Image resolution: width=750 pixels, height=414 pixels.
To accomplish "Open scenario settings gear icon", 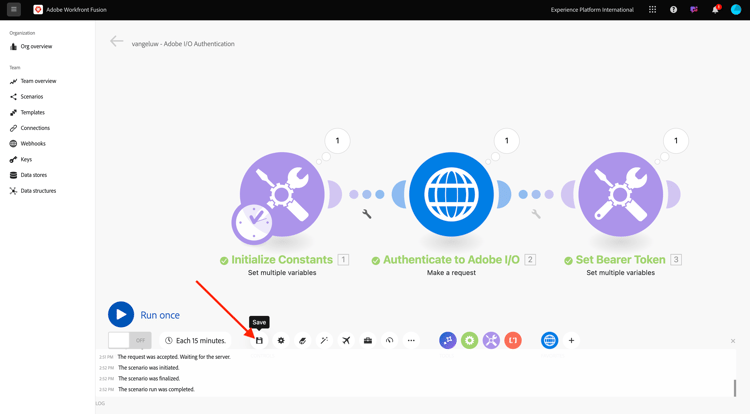I will [281, 340].
